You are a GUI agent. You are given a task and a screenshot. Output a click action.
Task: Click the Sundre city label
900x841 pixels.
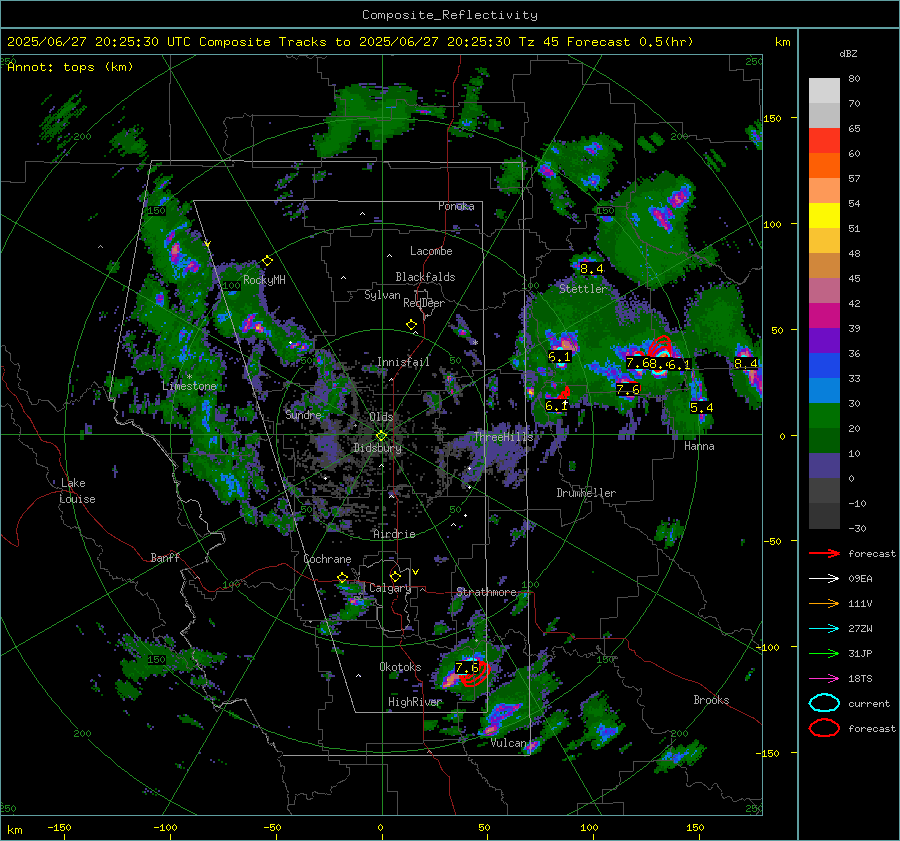(304, 414)
